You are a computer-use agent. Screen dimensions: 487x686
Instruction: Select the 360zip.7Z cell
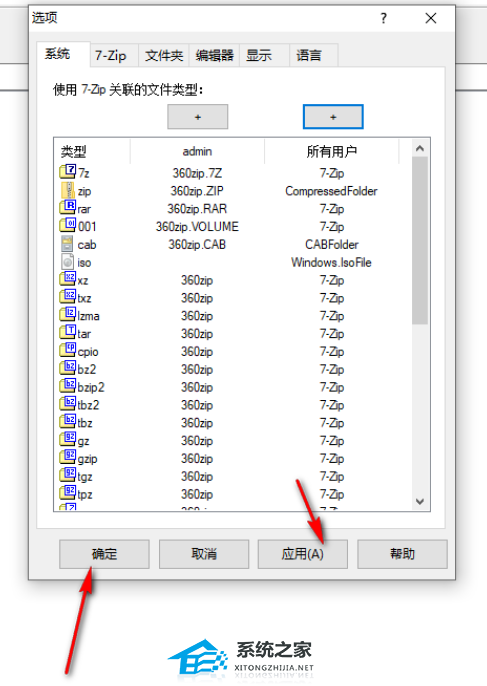[x=197, y=173]
